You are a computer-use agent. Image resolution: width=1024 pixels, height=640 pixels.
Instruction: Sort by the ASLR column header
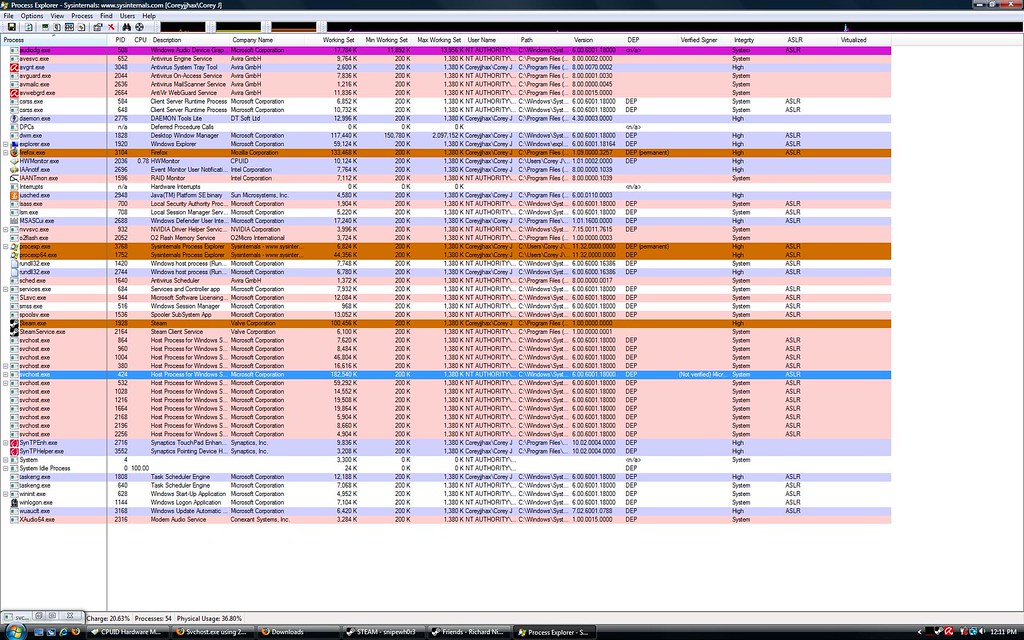pyautogui.click(x=809, y=40)
